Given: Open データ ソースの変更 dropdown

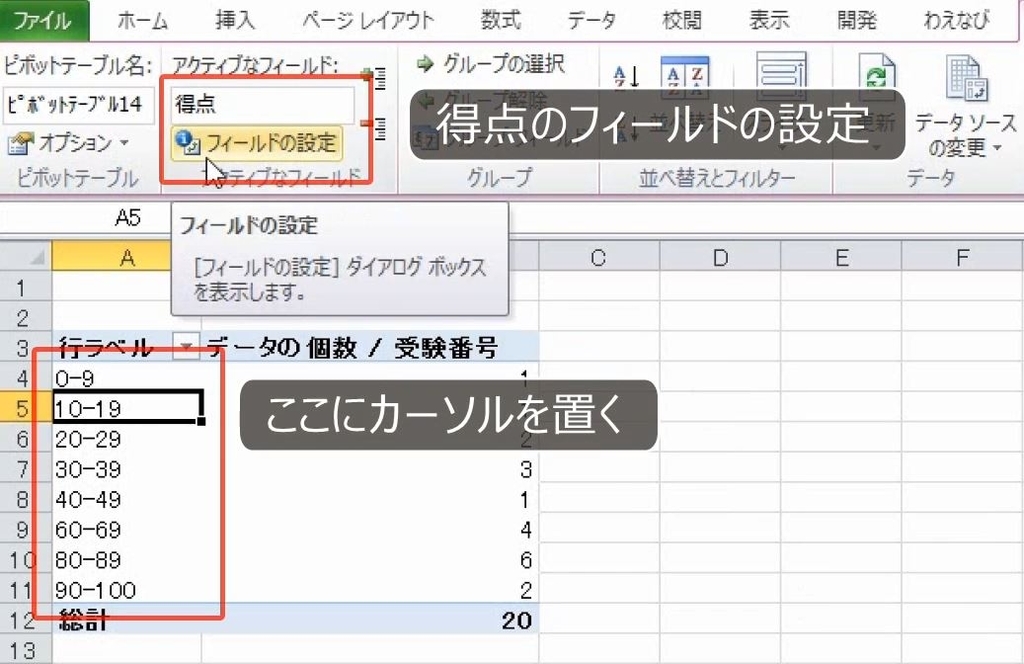Looking at the screenshot, I should click(x=965, y=108).
